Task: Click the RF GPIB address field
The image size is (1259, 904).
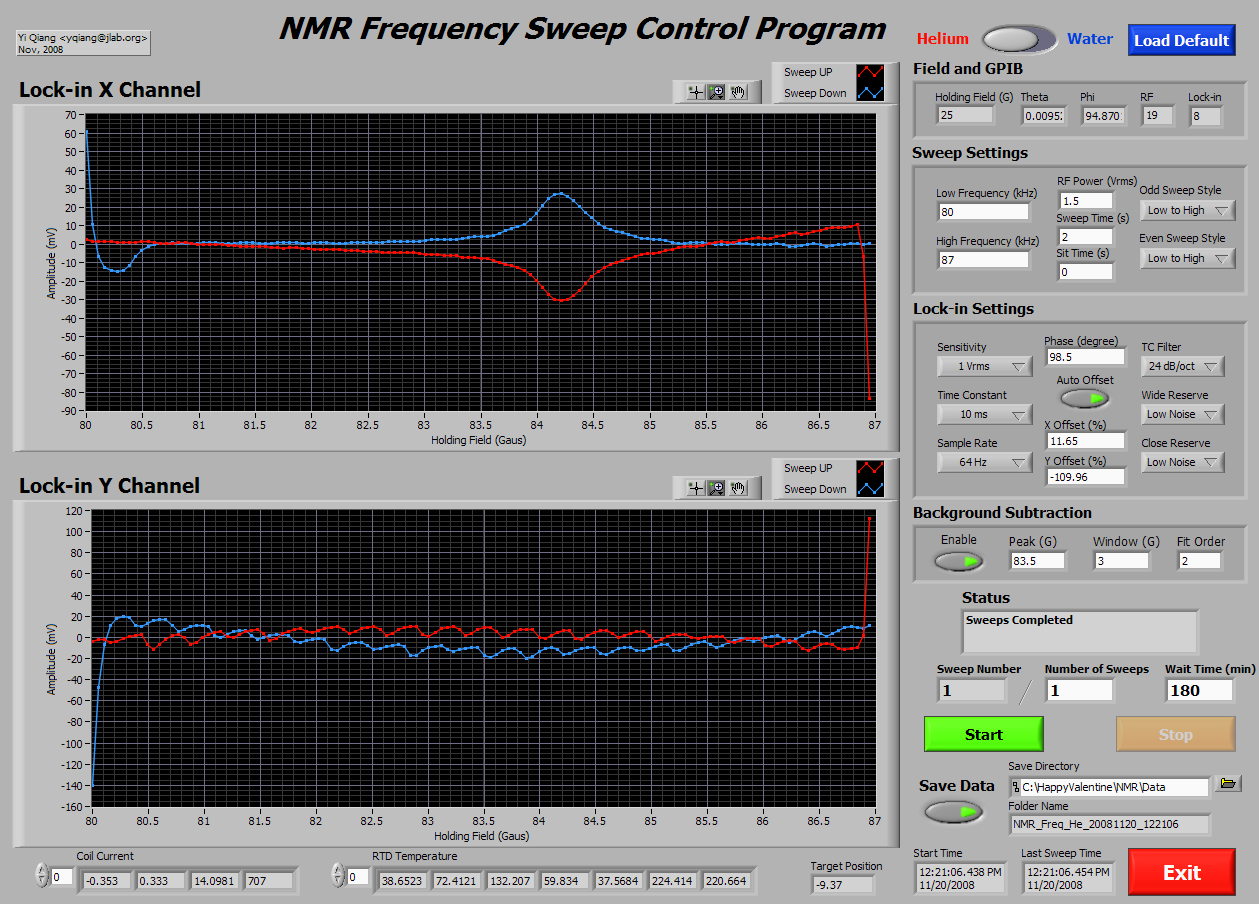Action: coord(1158,116)
